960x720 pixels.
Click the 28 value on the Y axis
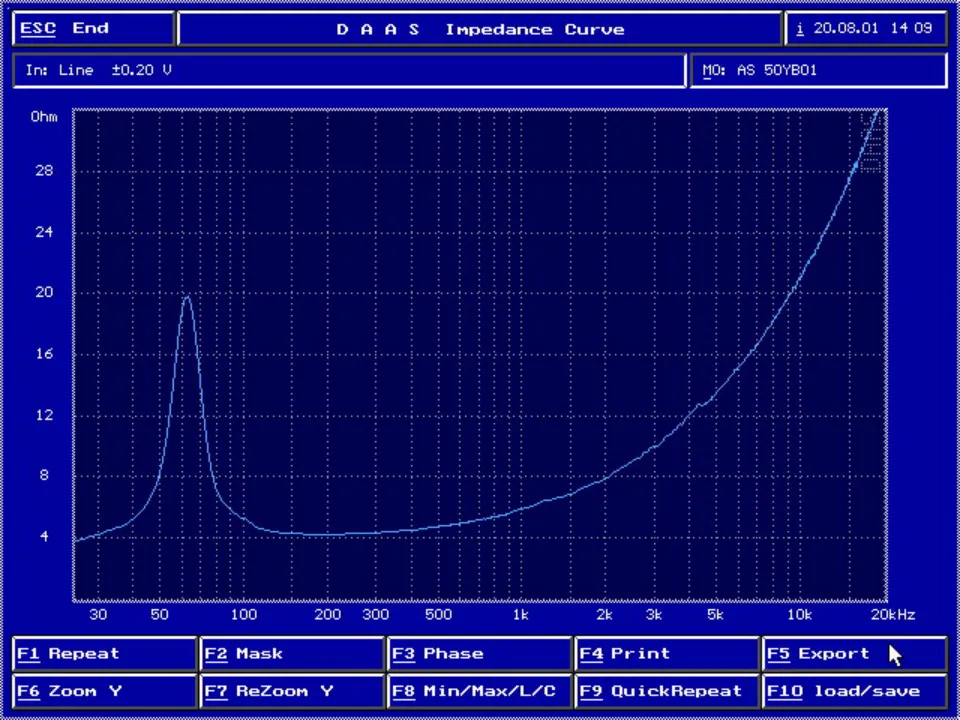[44, 171]
